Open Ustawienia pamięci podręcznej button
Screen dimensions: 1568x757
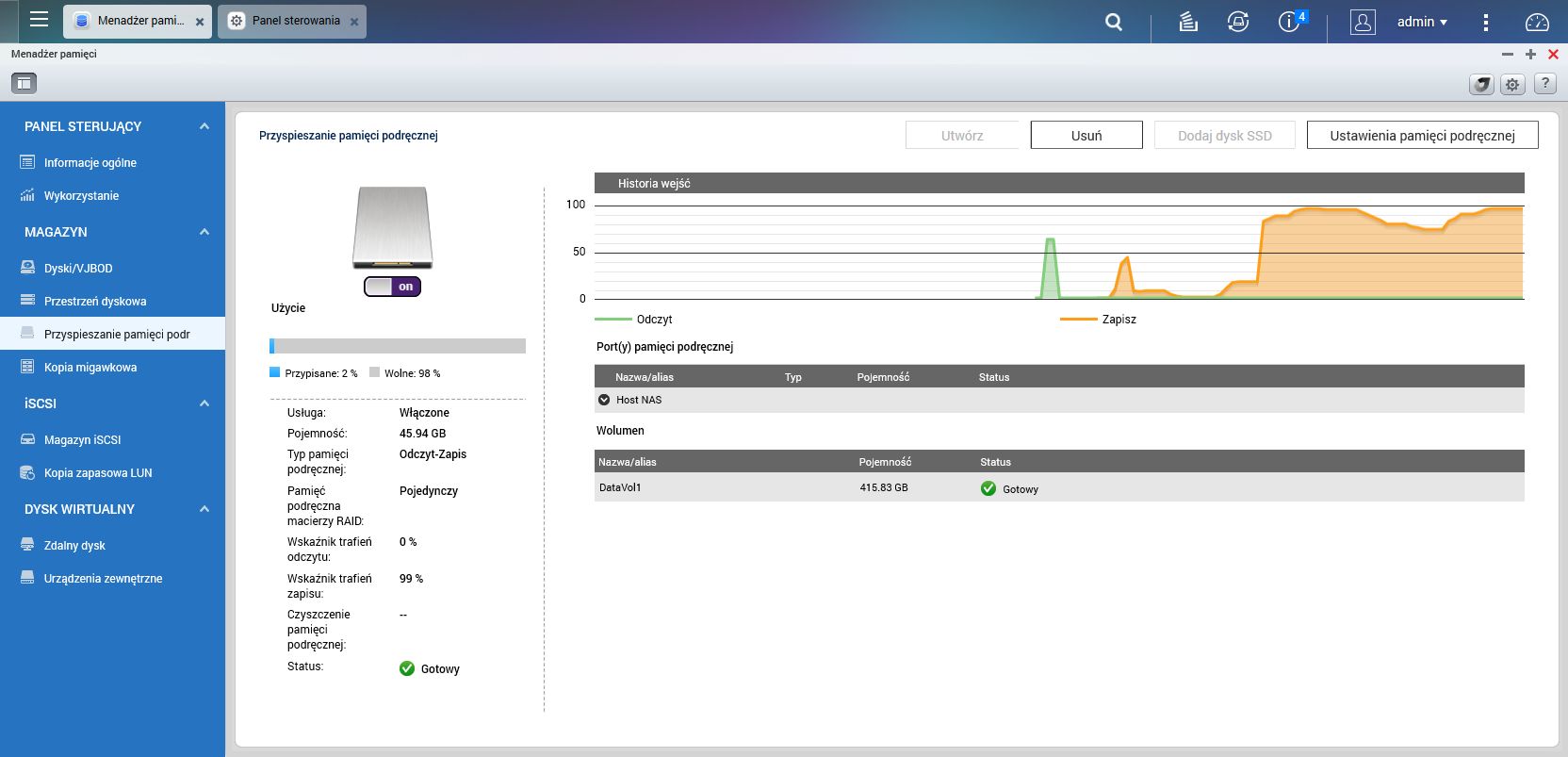pos(1423,135)
